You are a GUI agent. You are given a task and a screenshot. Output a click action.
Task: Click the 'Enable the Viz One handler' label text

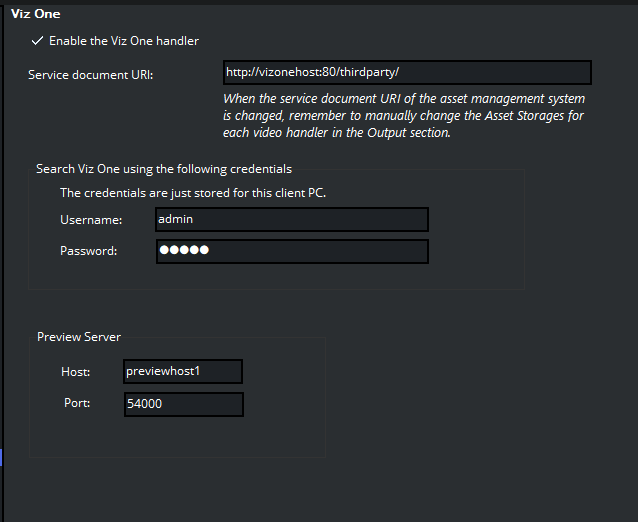pos(124,41)
